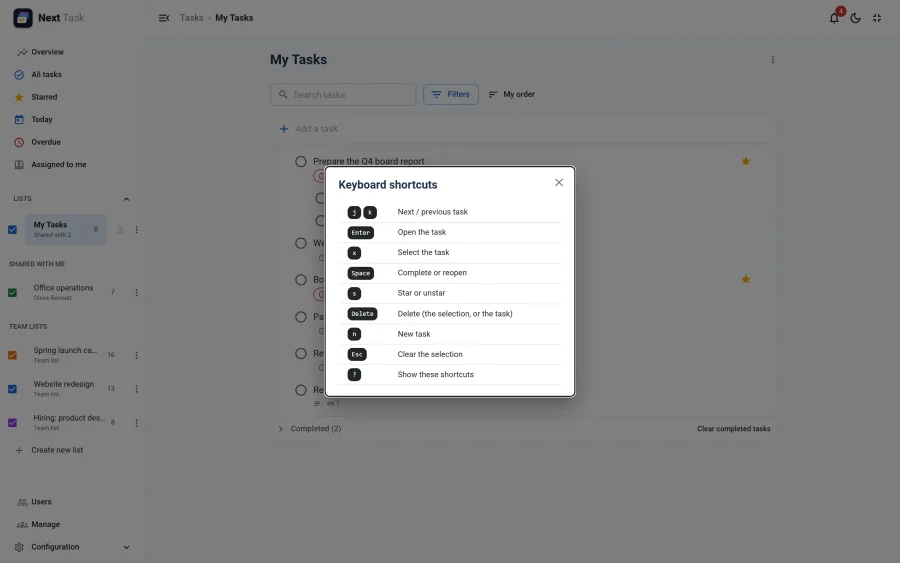Unstar Prepare the Q4 board report

[746, 161]
